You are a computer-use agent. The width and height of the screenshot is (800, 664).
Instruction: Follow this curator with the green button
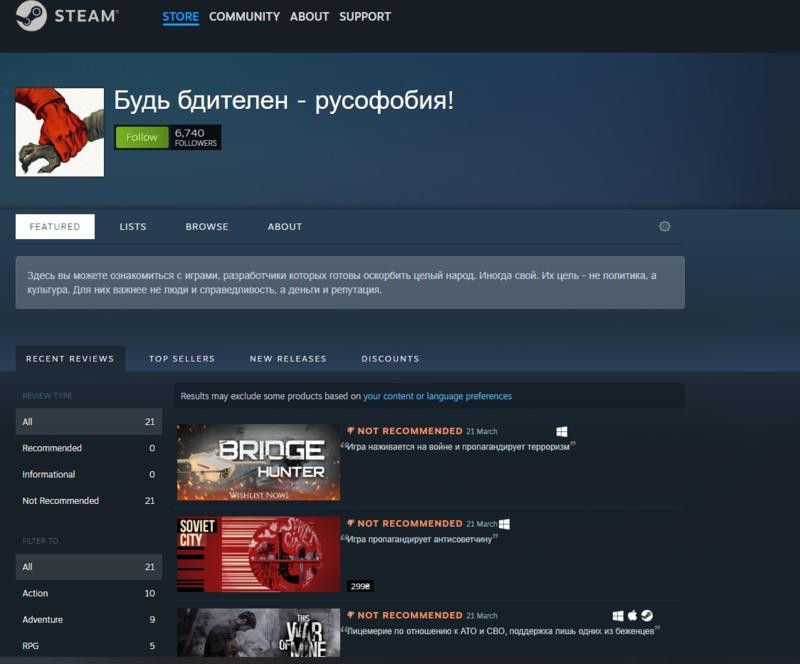(x=142, y=137)
